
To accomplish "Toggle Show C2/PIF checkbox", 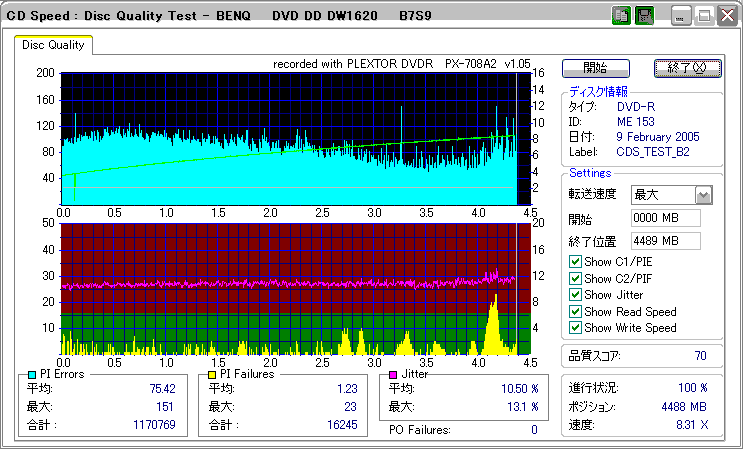I will 575,278.
